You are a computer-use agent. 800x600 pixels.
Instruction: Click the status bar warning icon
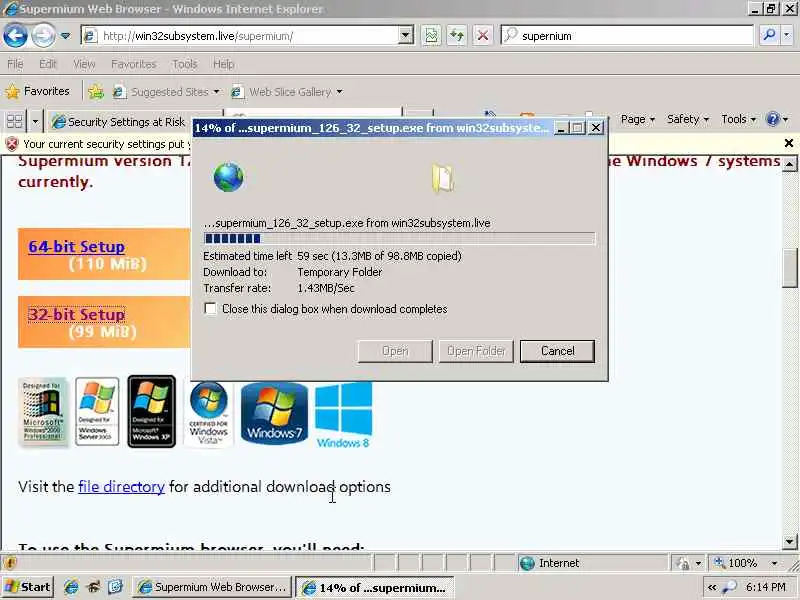(x=10, y=563)
